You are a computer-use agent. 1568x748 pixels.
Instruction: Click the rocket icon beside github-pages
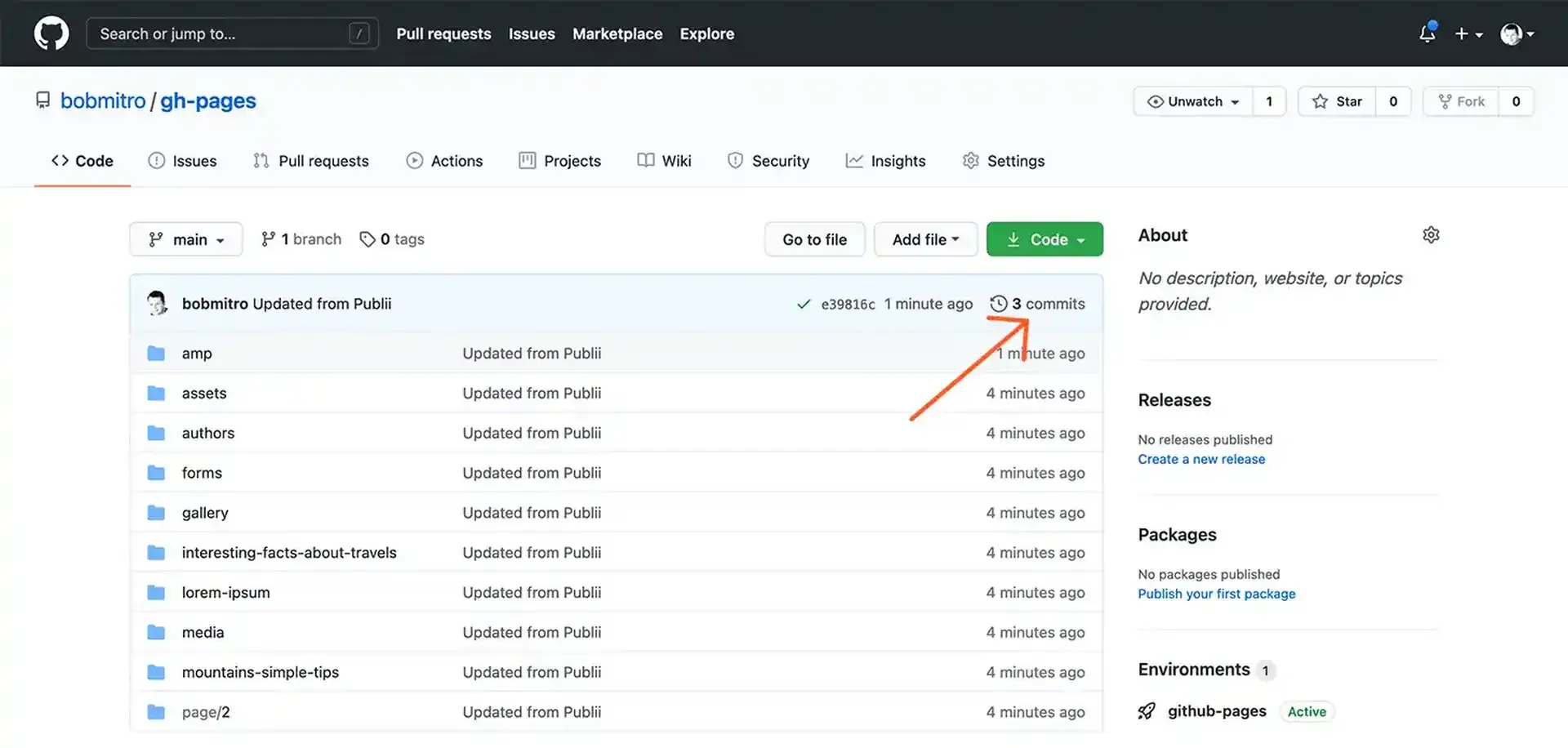pos(1147,710)
